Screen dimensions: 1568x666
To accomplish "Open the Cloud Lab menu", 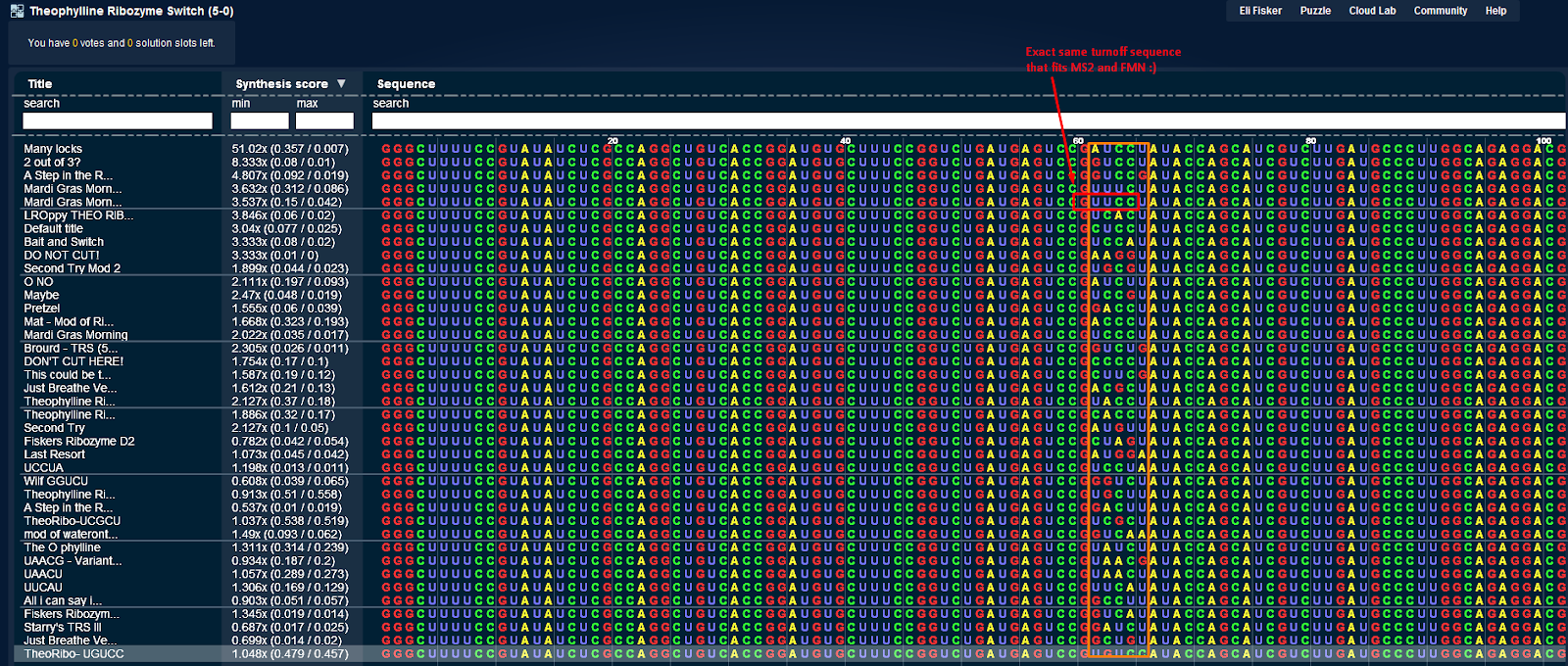I will [x=1372, y=11].
